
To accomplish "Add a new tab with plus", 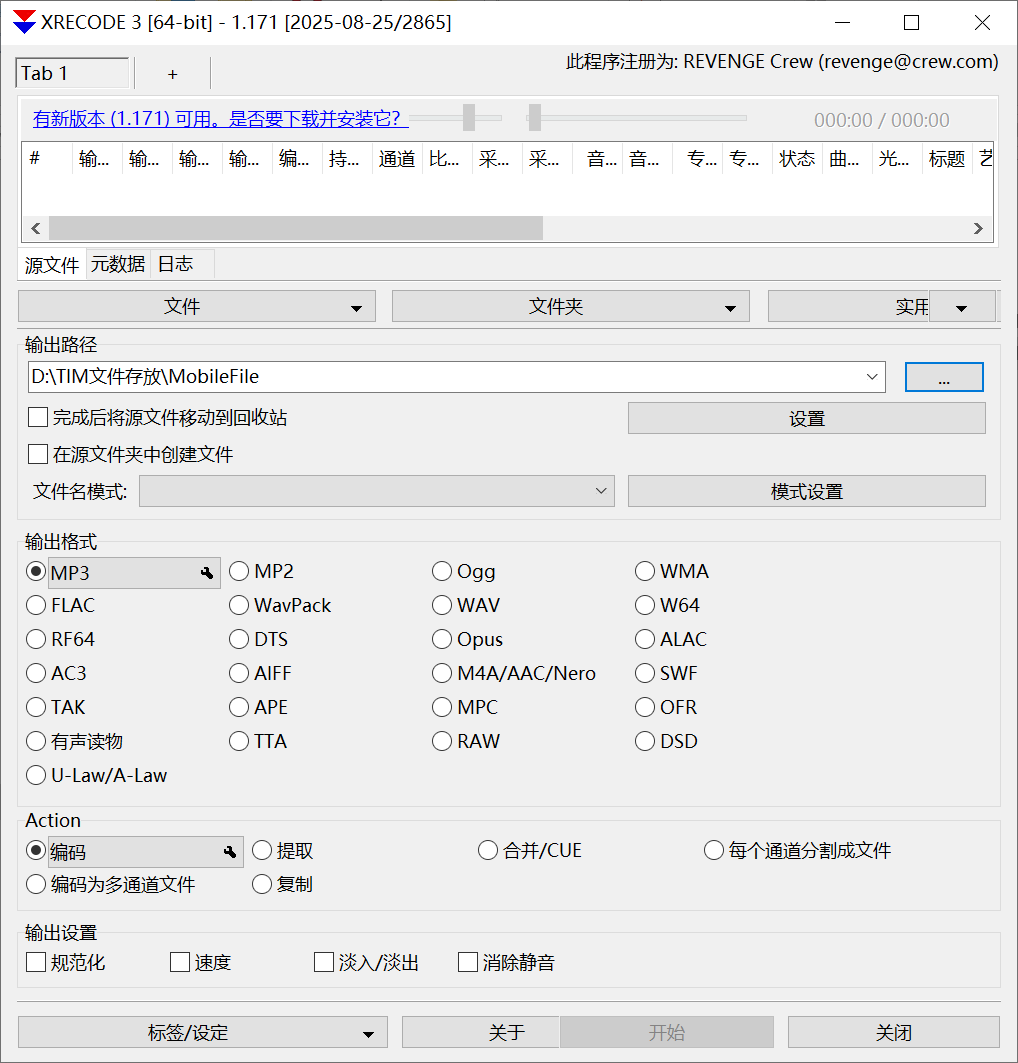I will pyautogui.click(x=173, y=74).
